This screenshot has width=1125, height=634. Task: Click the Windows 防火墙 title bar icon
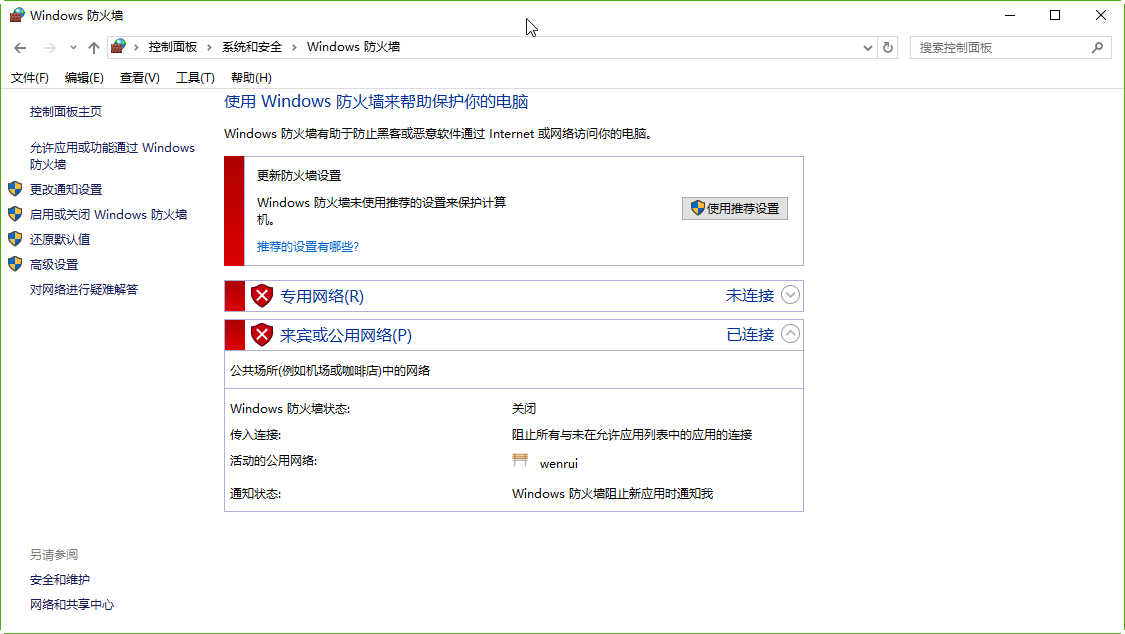[17, 15]
